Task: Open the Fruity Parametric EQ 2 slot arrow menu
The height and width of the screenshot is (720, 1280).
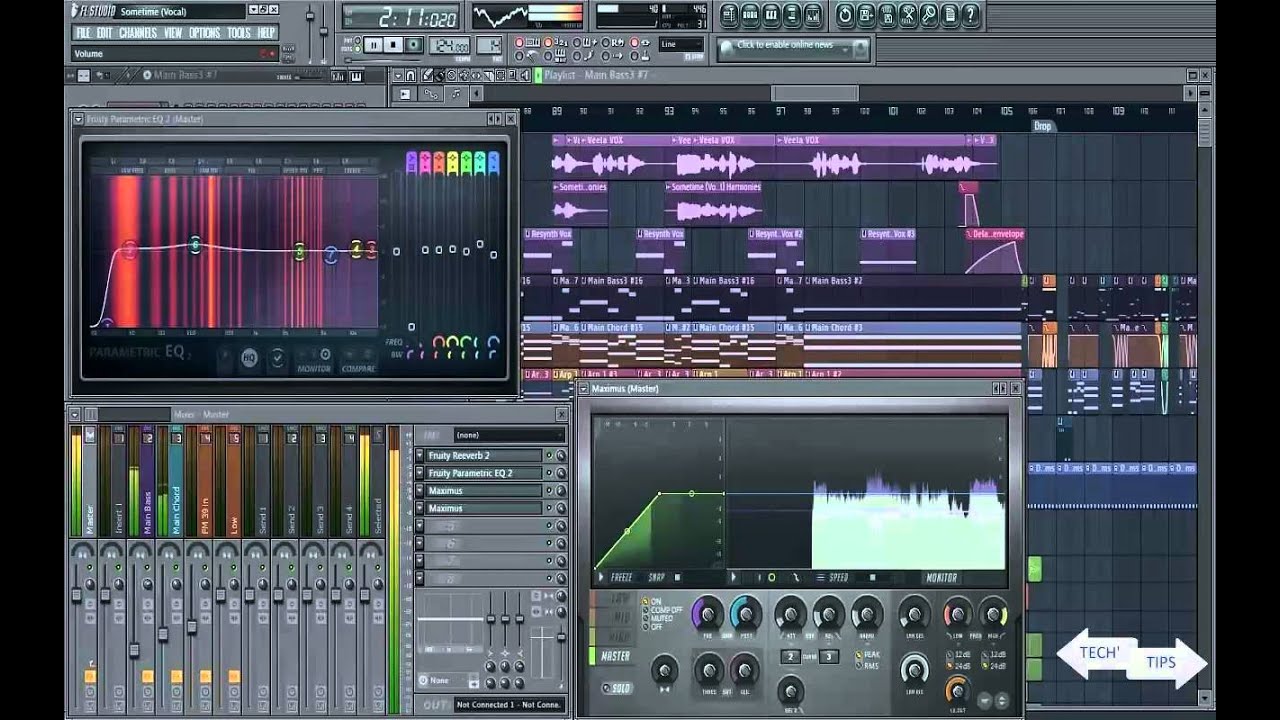Action: tap(419, 473)
